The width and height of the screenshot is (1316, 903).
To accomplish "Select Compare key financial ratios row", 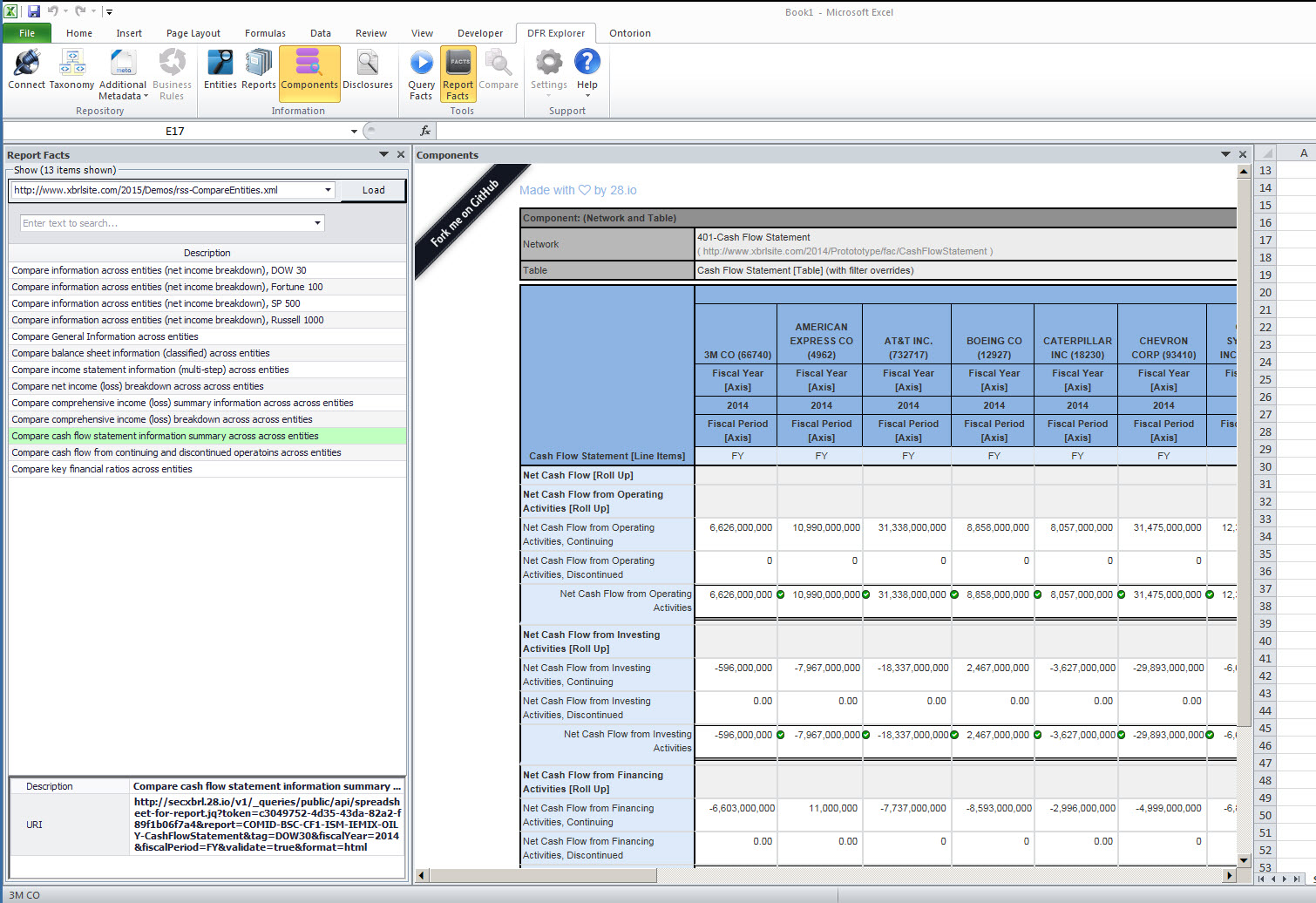I will point(207,469).
